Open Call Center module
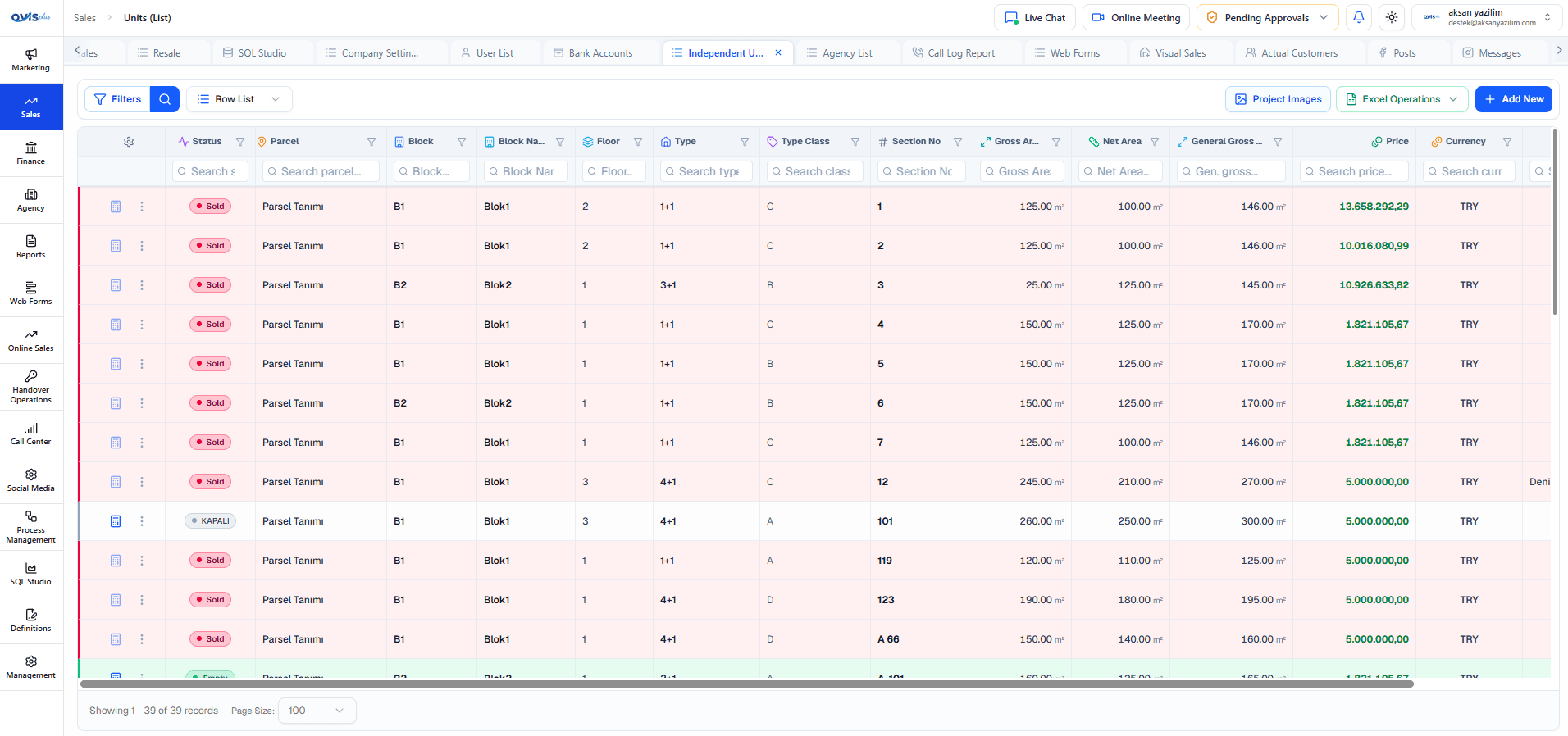This screenshot has width=1568, height=736. (x=31, y=434)
